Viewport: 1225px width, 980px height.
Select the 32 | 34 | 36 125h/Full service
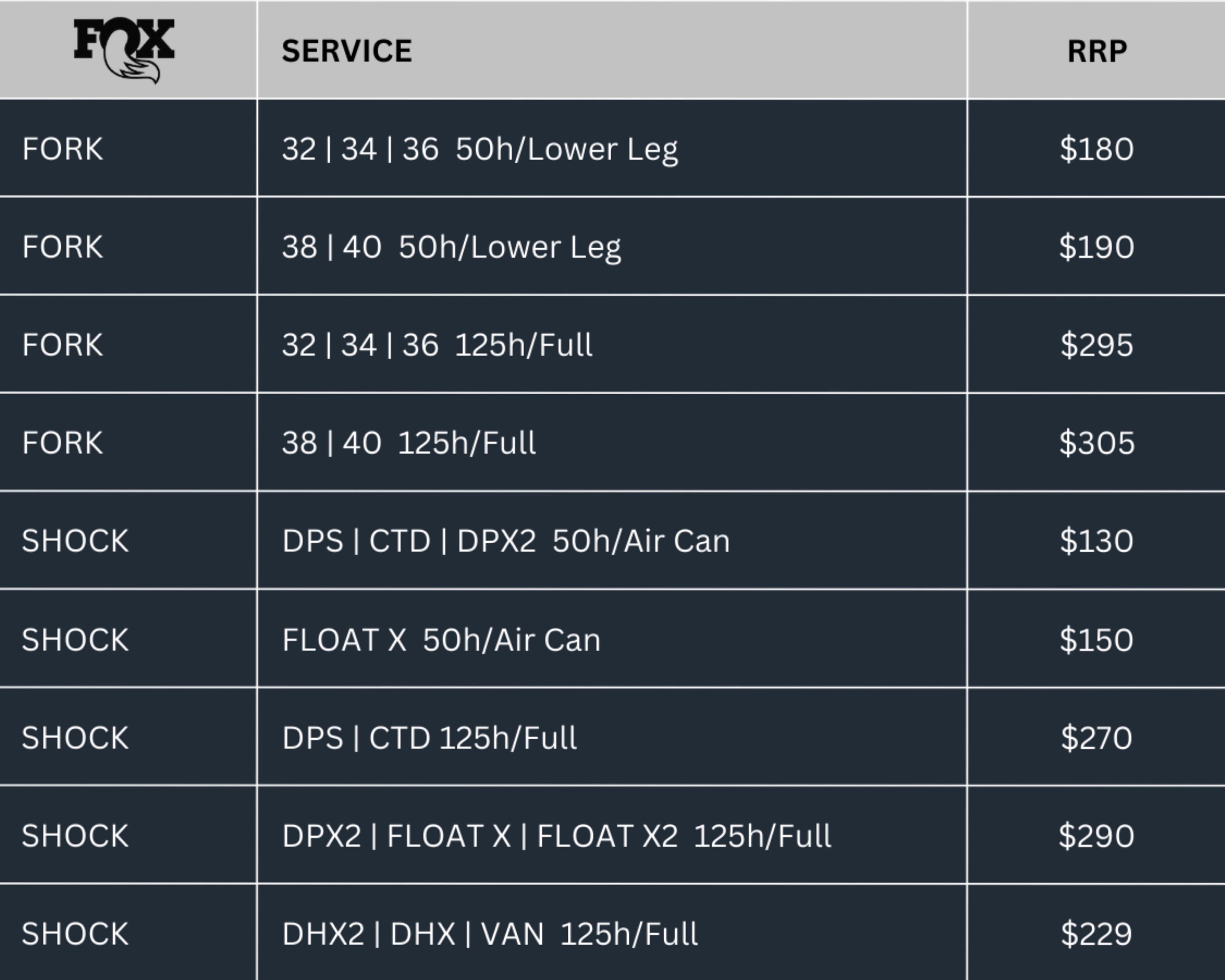[437, 345]
